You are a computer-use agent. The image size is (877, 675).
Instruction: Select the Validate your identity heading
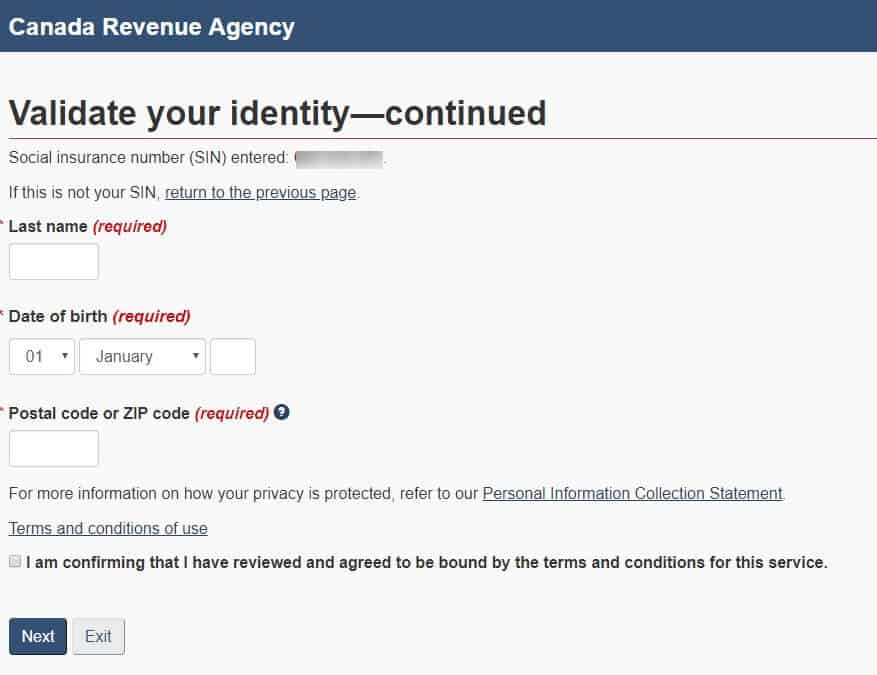coord(276,113)
